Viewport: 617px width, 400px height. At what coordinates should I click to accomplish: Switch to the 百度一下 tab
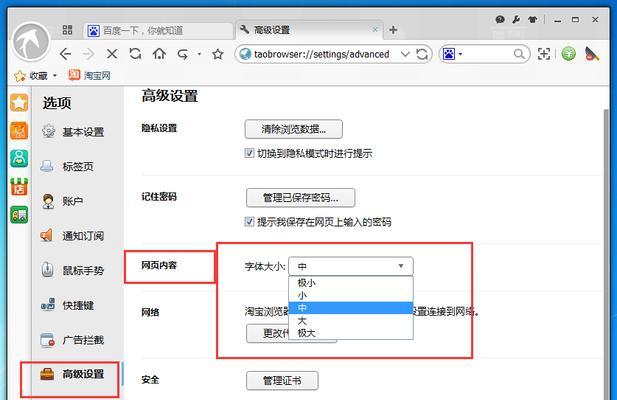click(159, 30)
